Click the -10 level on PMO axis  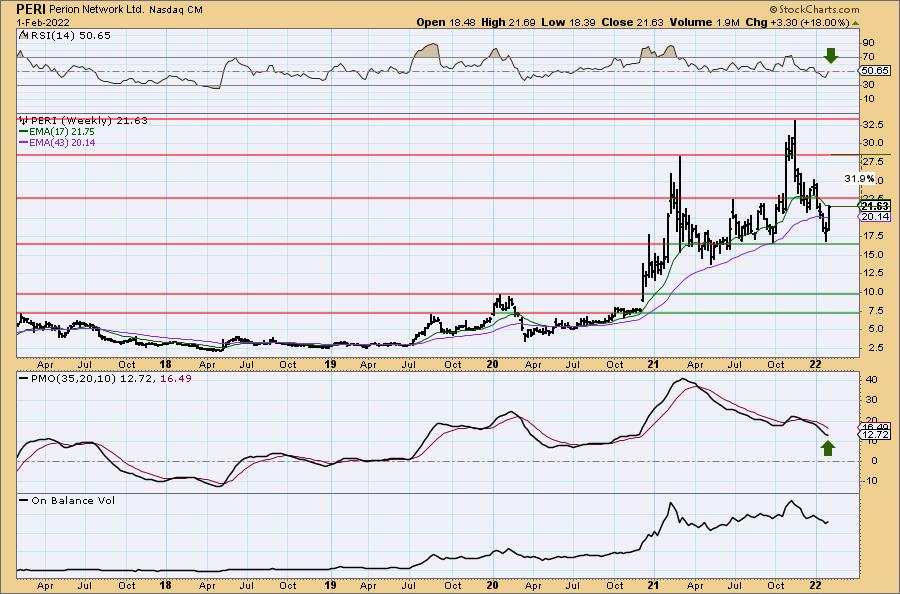click(x=870, y=481)
